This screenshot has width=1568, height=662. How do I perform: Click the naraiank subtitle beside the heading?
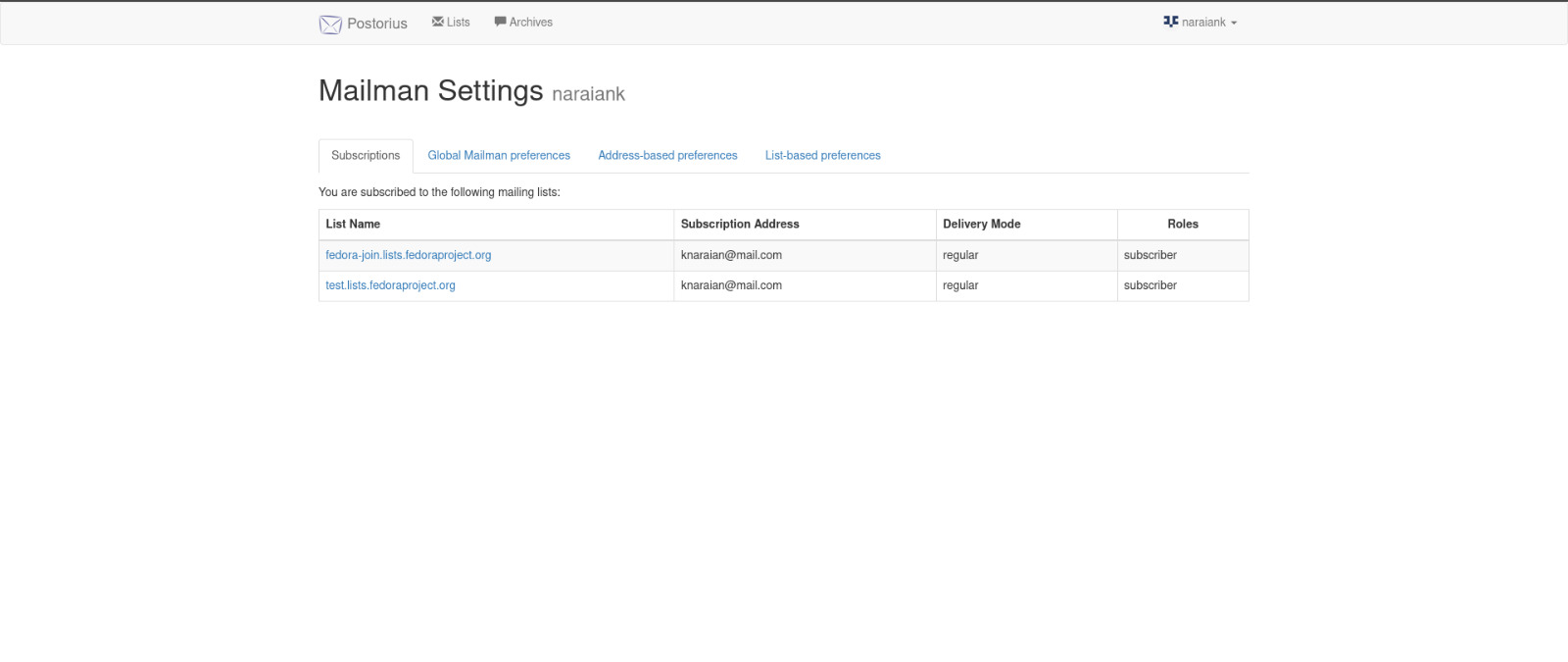[588, 94]
